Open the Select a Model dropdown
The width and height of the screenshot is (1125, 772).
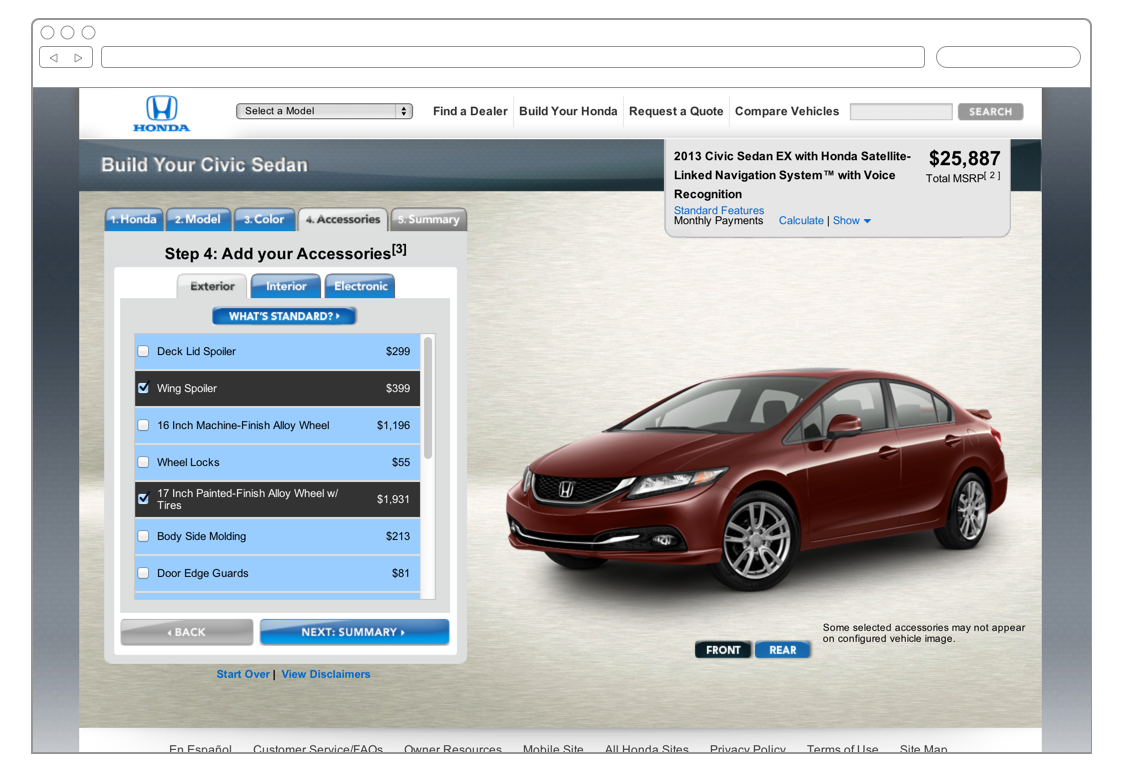click(x=324, y=111)
